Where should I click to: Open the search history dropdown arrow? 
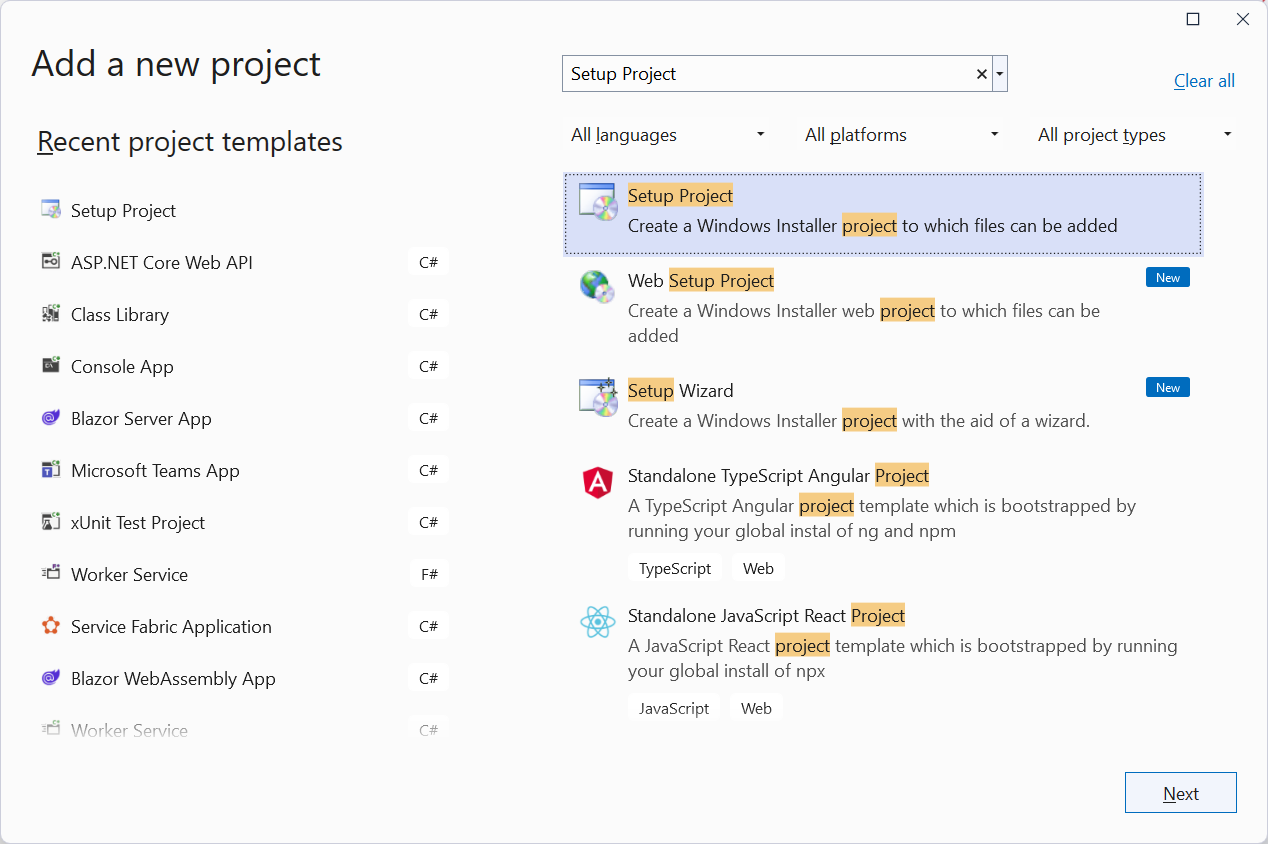point(999,73)
